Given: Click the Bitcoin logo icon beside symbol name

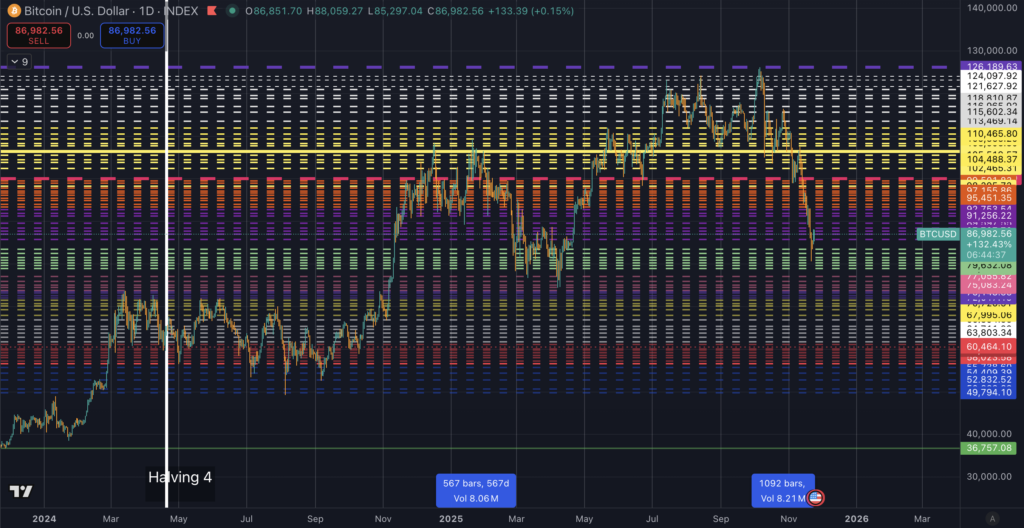Looking at the screenshot, I should (14, 11).
